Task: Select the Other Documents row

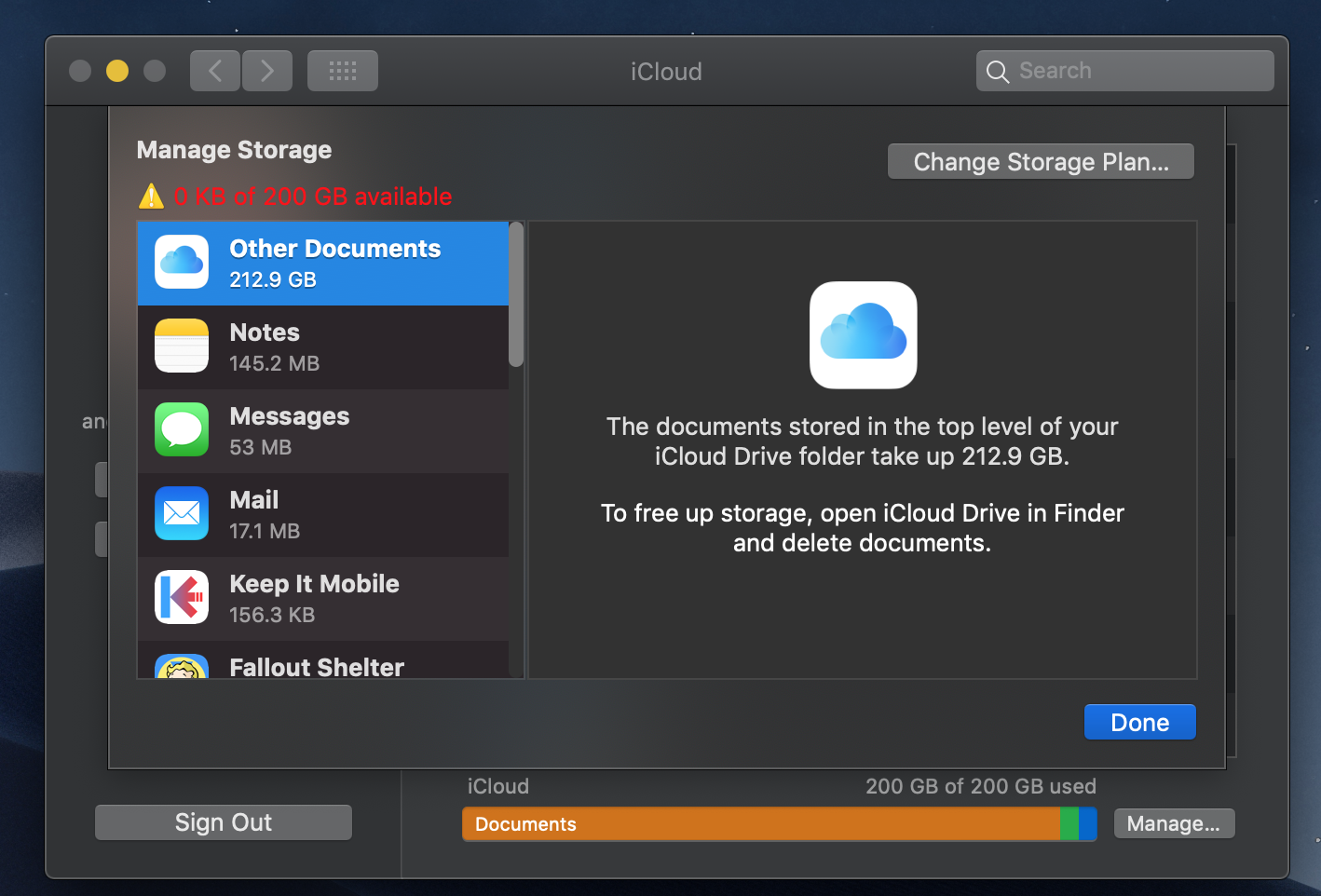Action: [x=323, y=264]
